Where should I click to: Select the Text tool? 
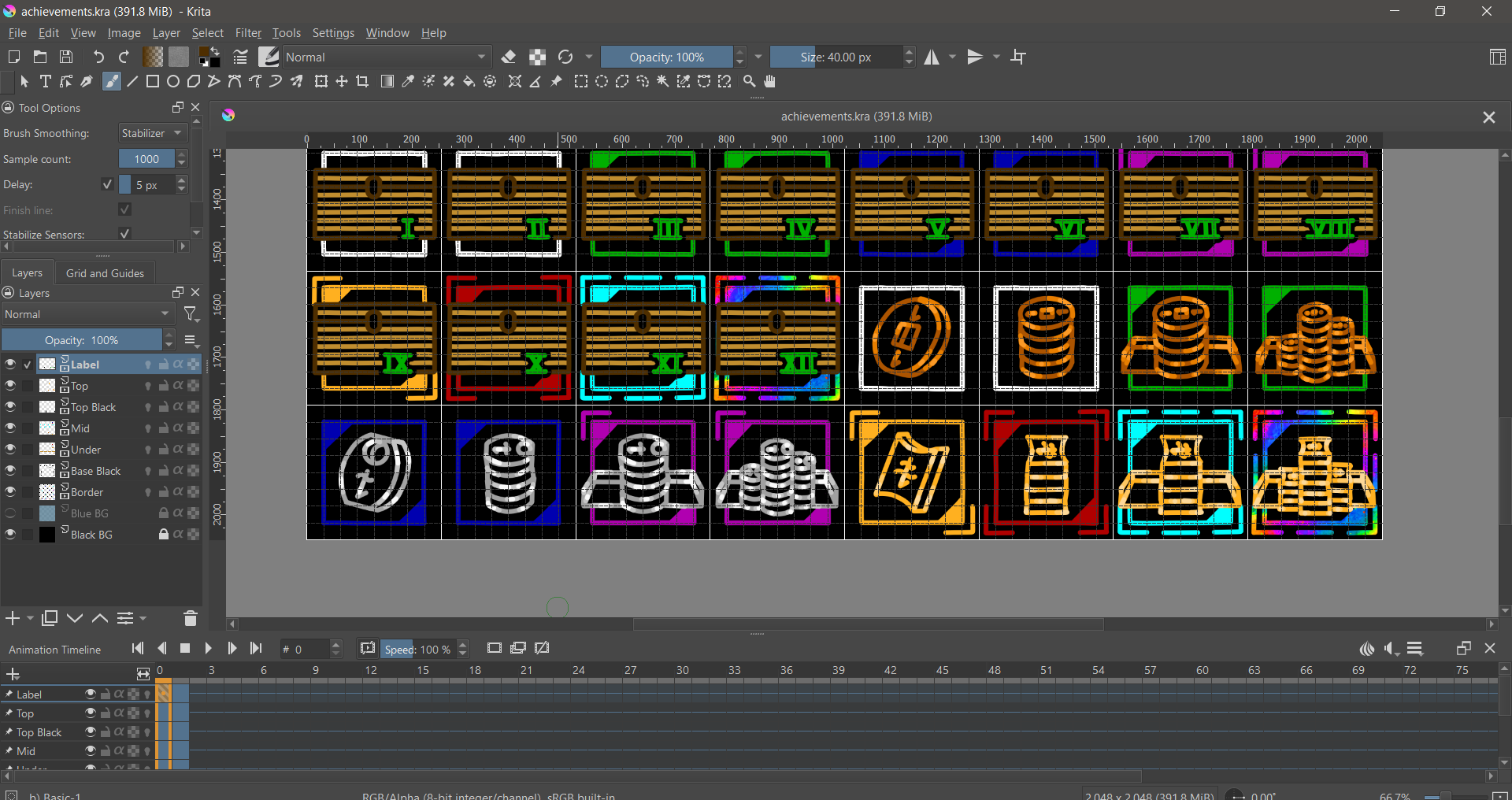[46, 81]
